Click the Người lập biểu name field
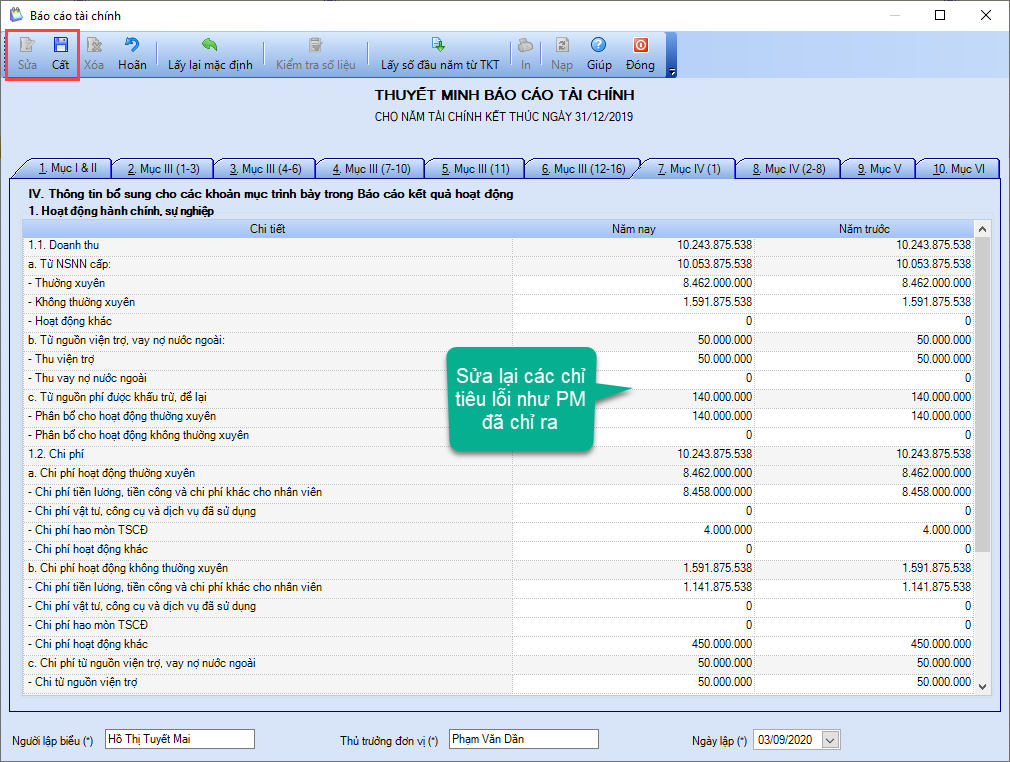The height and width of the screenshot is (762, 1010). (180, 739)
